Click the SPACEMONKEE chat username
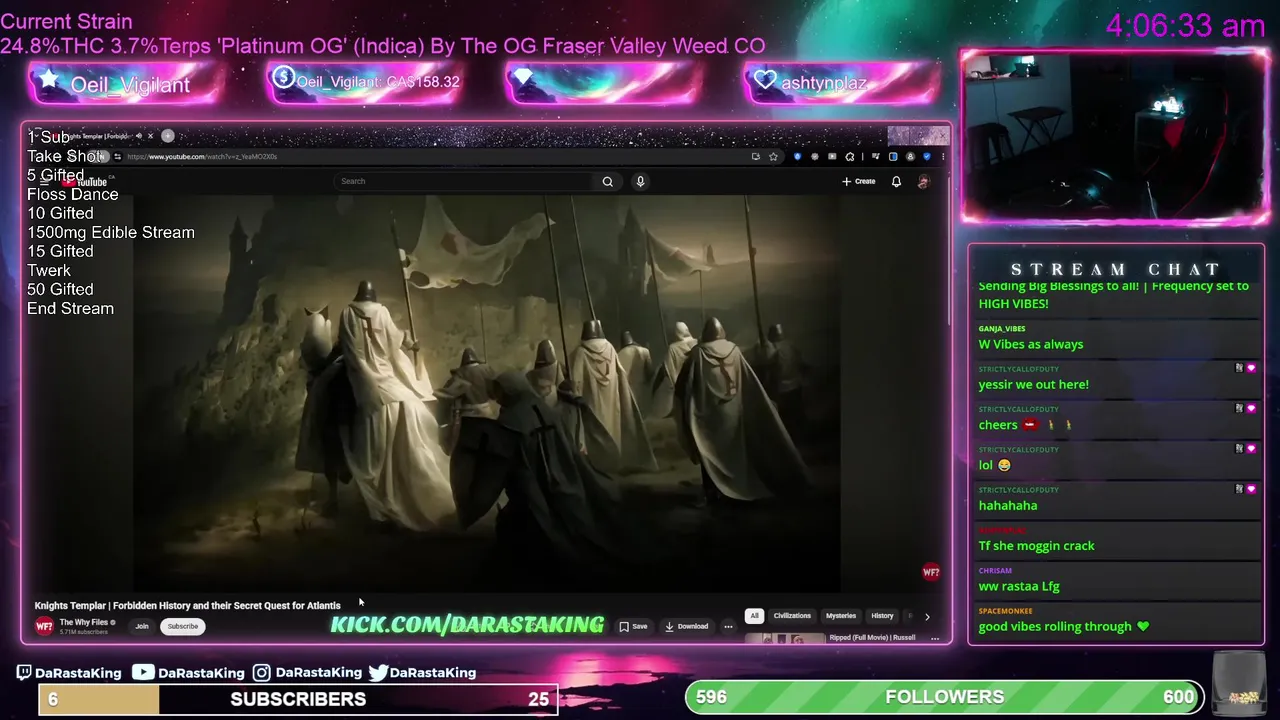The width and height of the screenshot is (1280, 720). 1005,610
